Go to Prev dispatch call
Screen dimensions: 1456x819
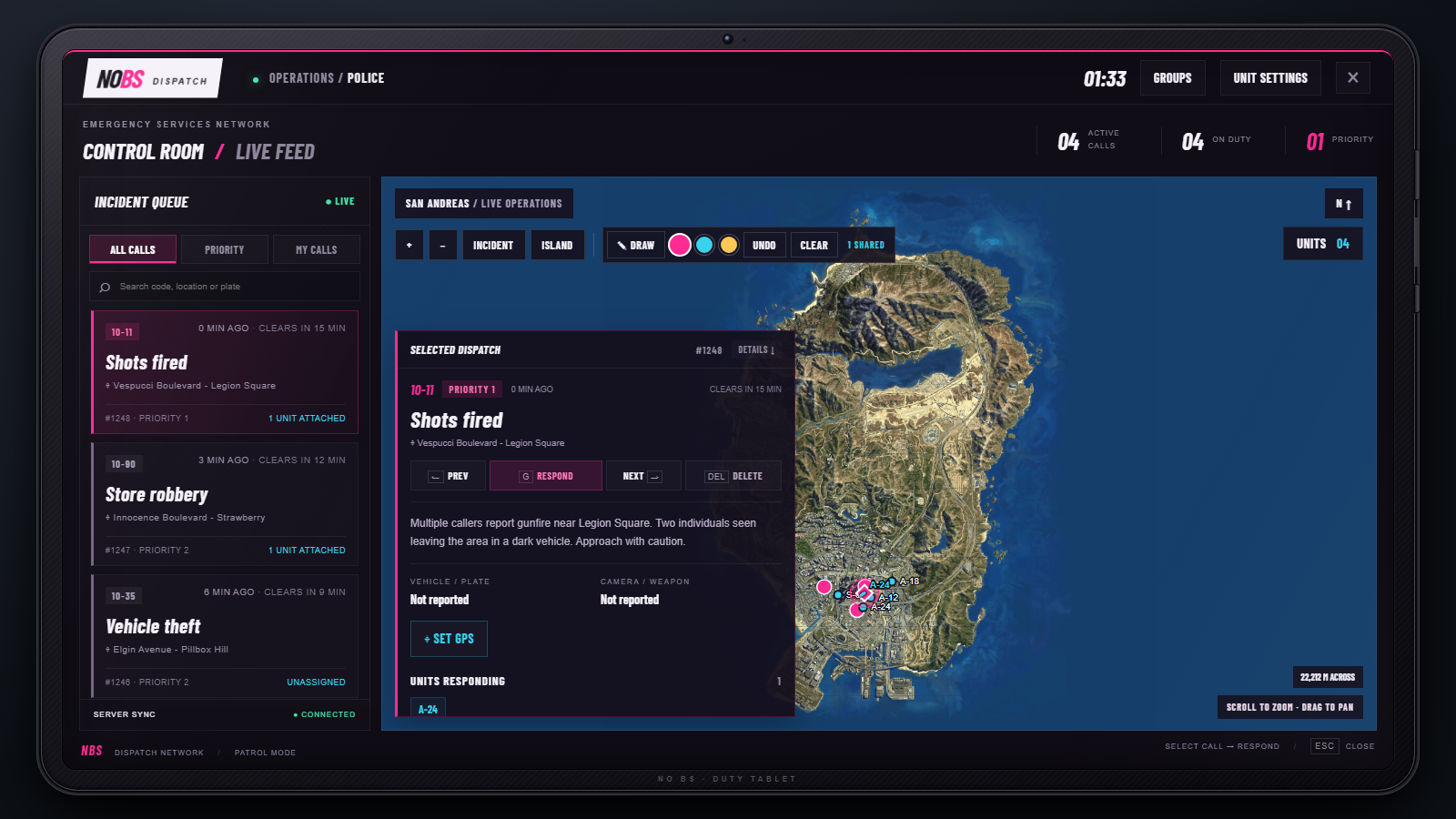[x=448, y=476]
